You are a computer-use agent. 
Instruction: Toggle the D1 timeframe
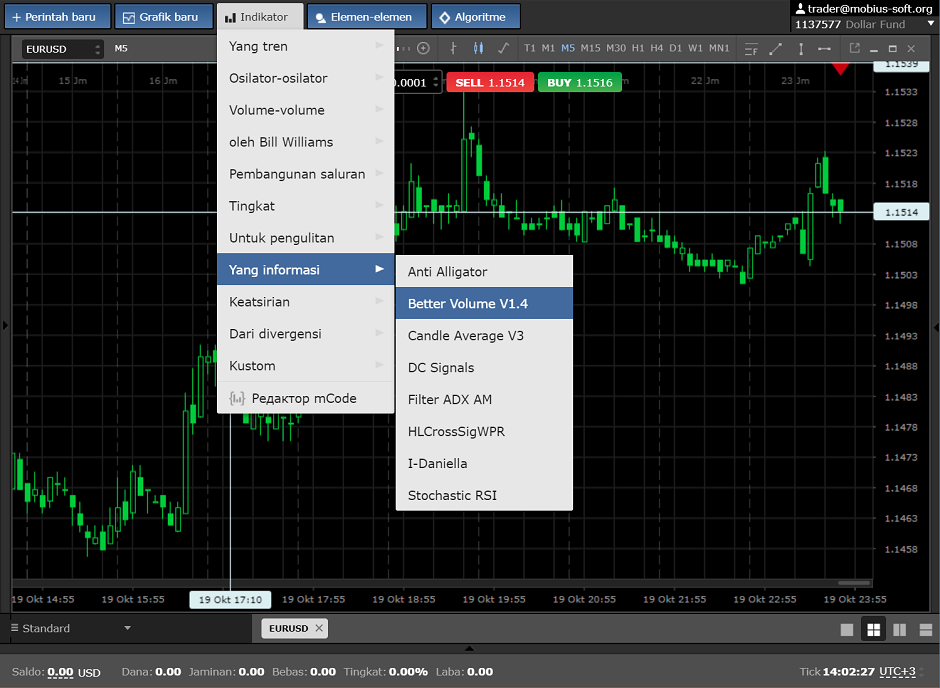[676, 48]
